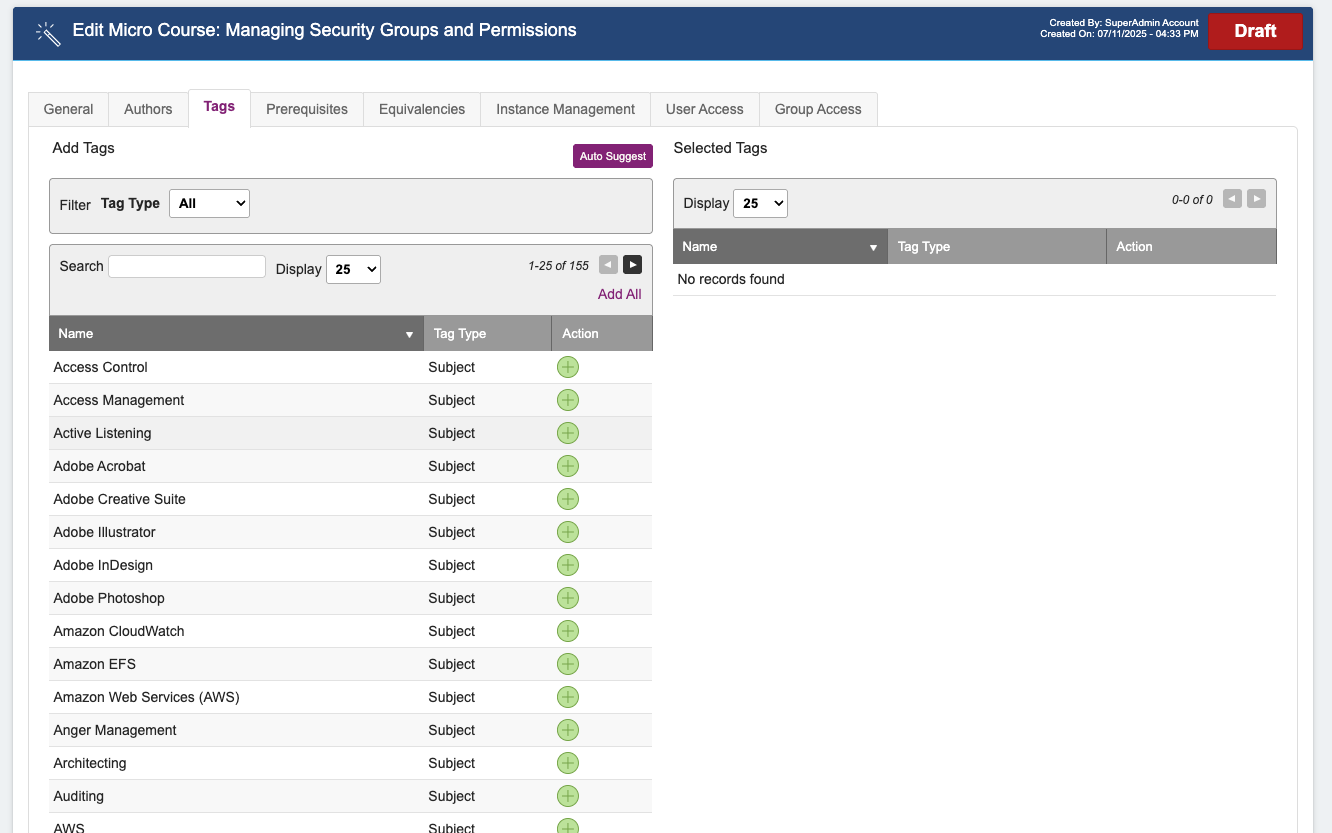Go to previous page of Selected Tags
Viewport: 1332px width, 833px height.
point(1232,199)
